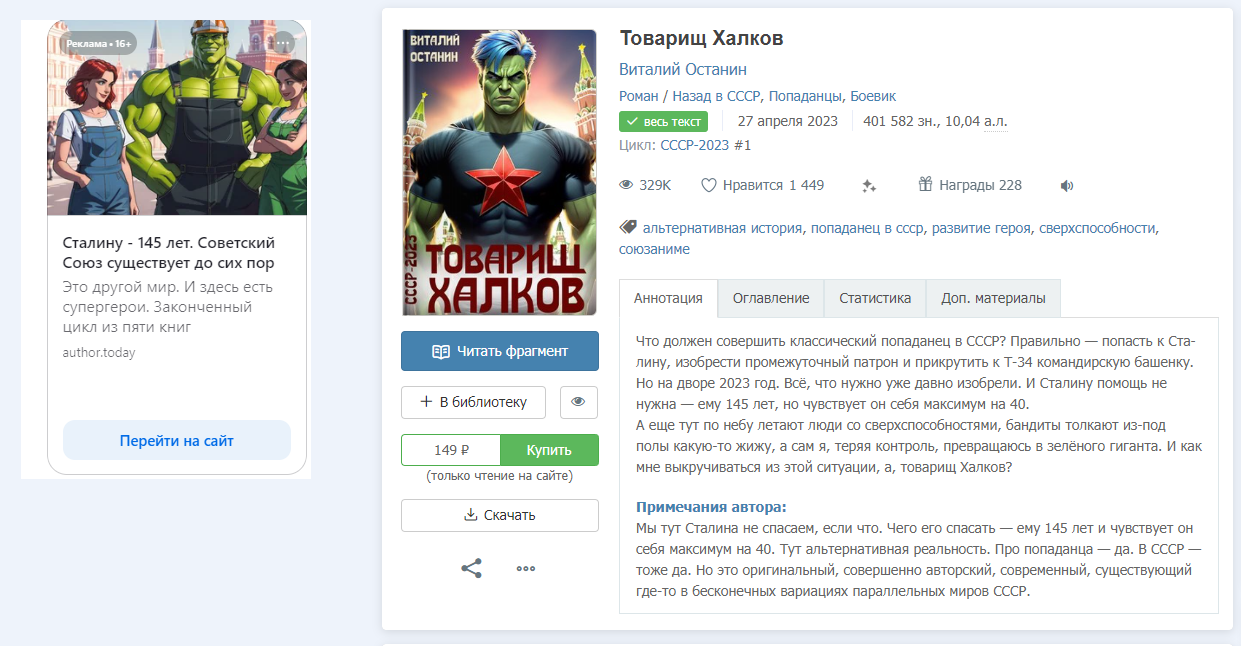Open the СССР-2023 cycle link

pos(695,145)
